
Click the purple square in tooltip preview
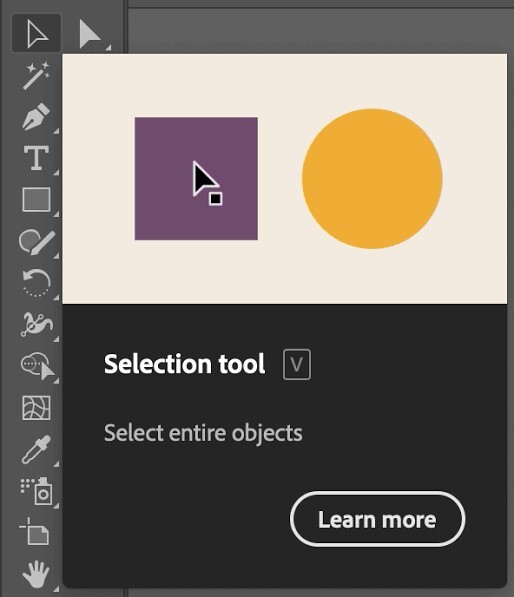[196, 179]
